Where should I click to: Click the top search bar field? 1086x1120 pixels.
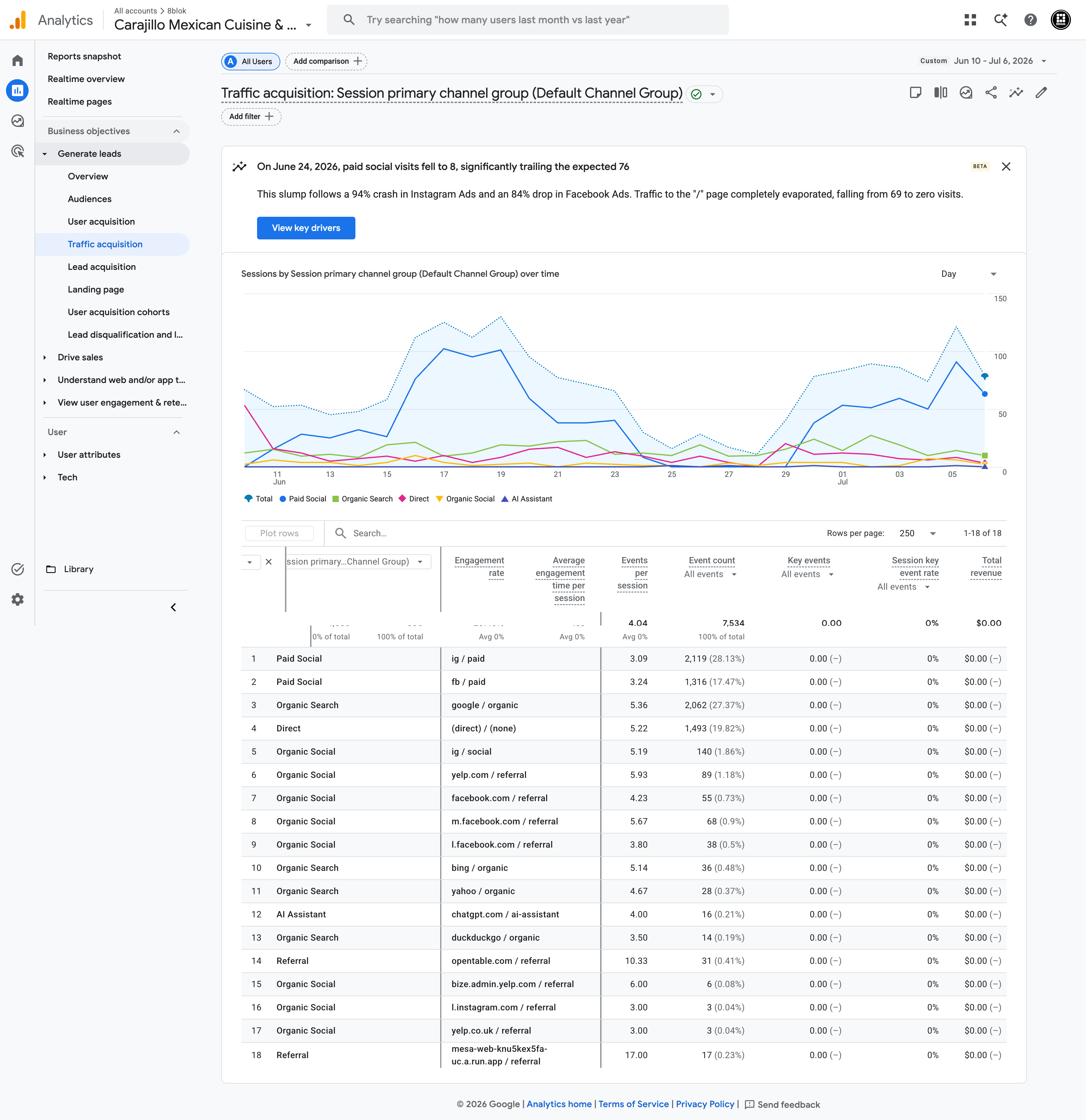pos(528,20)
